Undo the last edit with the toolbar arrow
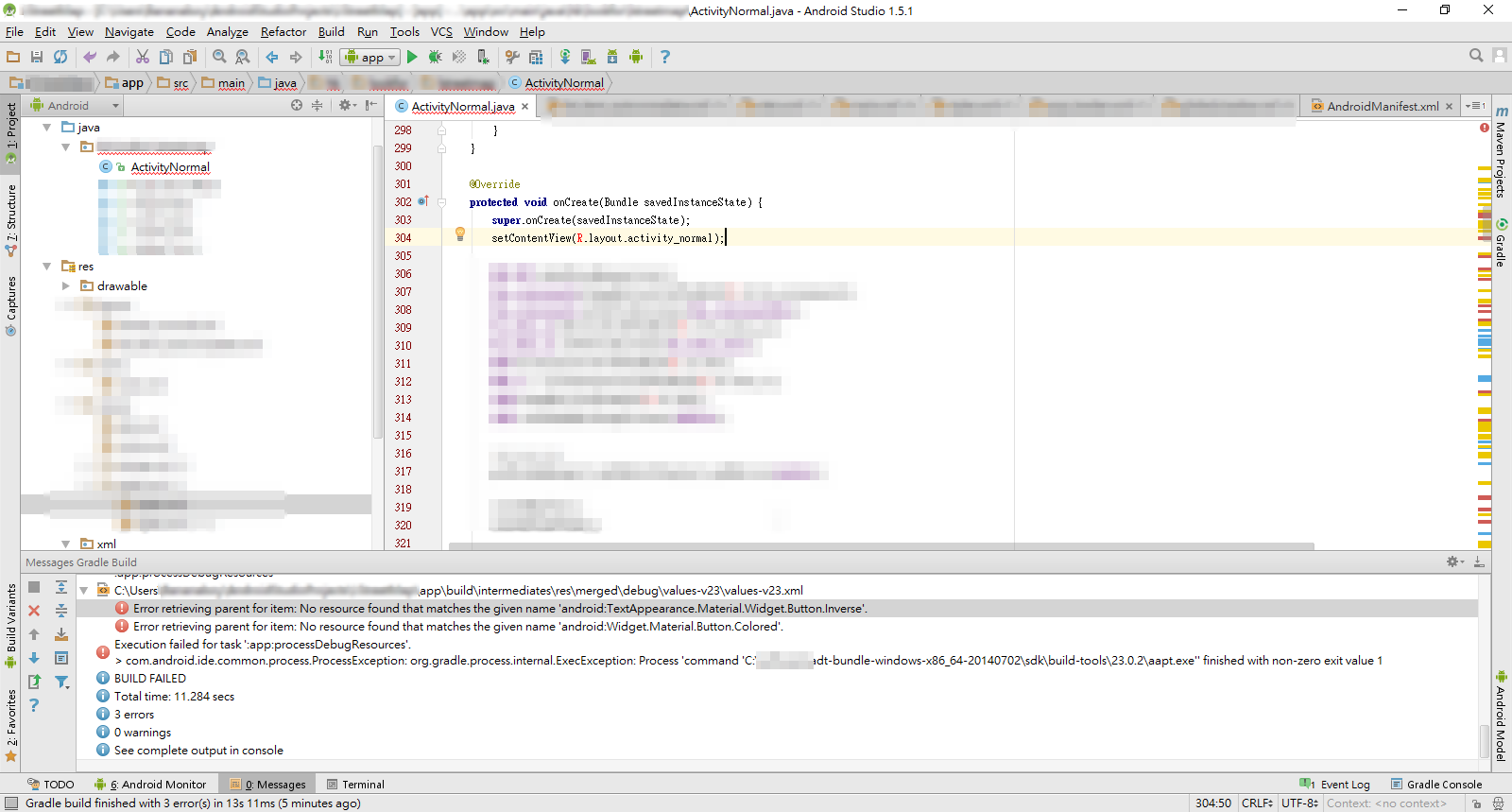 90,57
